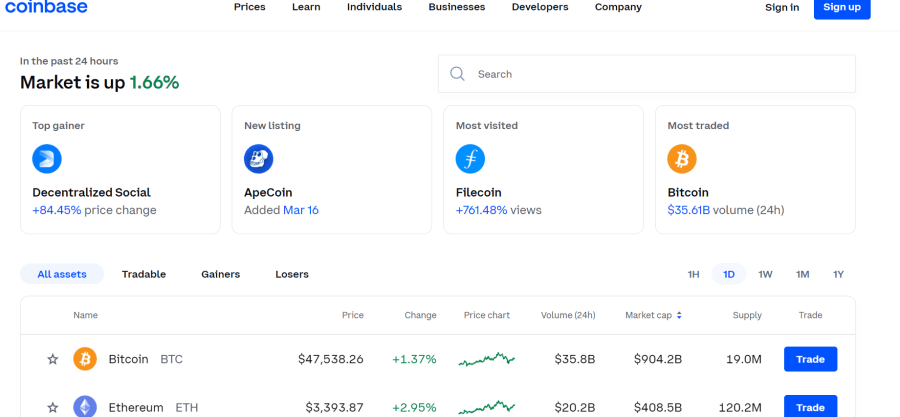
Task: Open the Filecoin logo icon
Action: 470,159
